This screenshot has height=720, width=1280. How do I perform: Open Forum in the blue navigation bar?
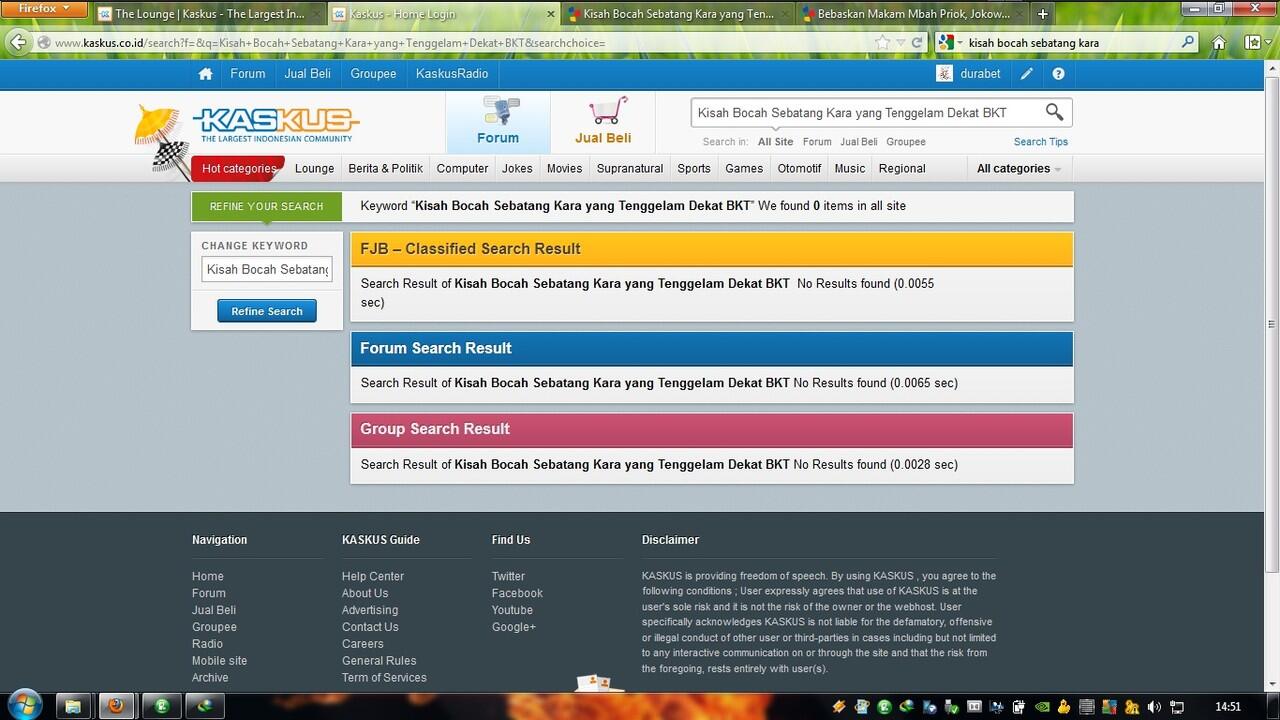(x=248, y=74)
